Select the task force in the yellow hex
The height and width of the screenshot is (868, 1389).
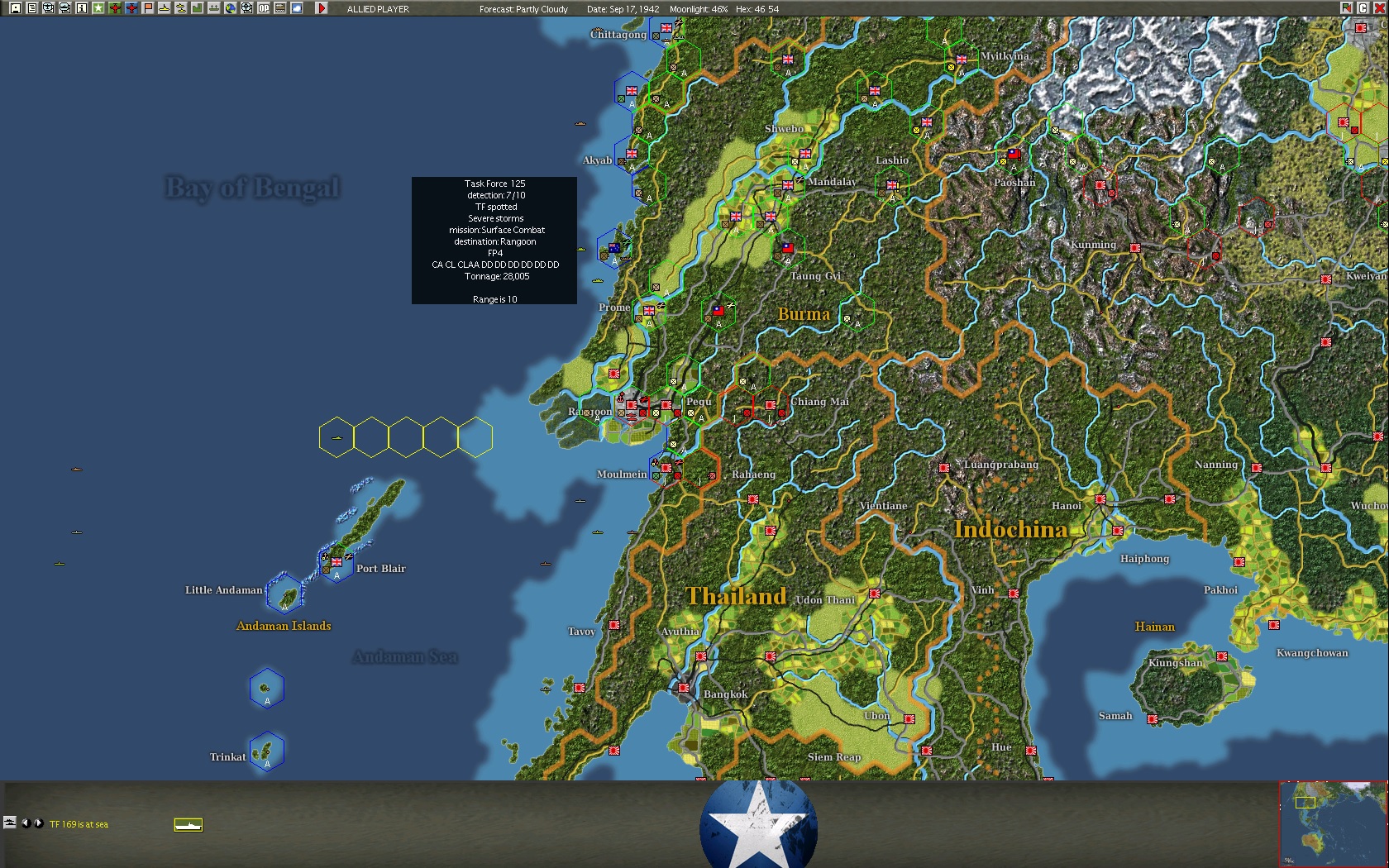click(337, 437)
